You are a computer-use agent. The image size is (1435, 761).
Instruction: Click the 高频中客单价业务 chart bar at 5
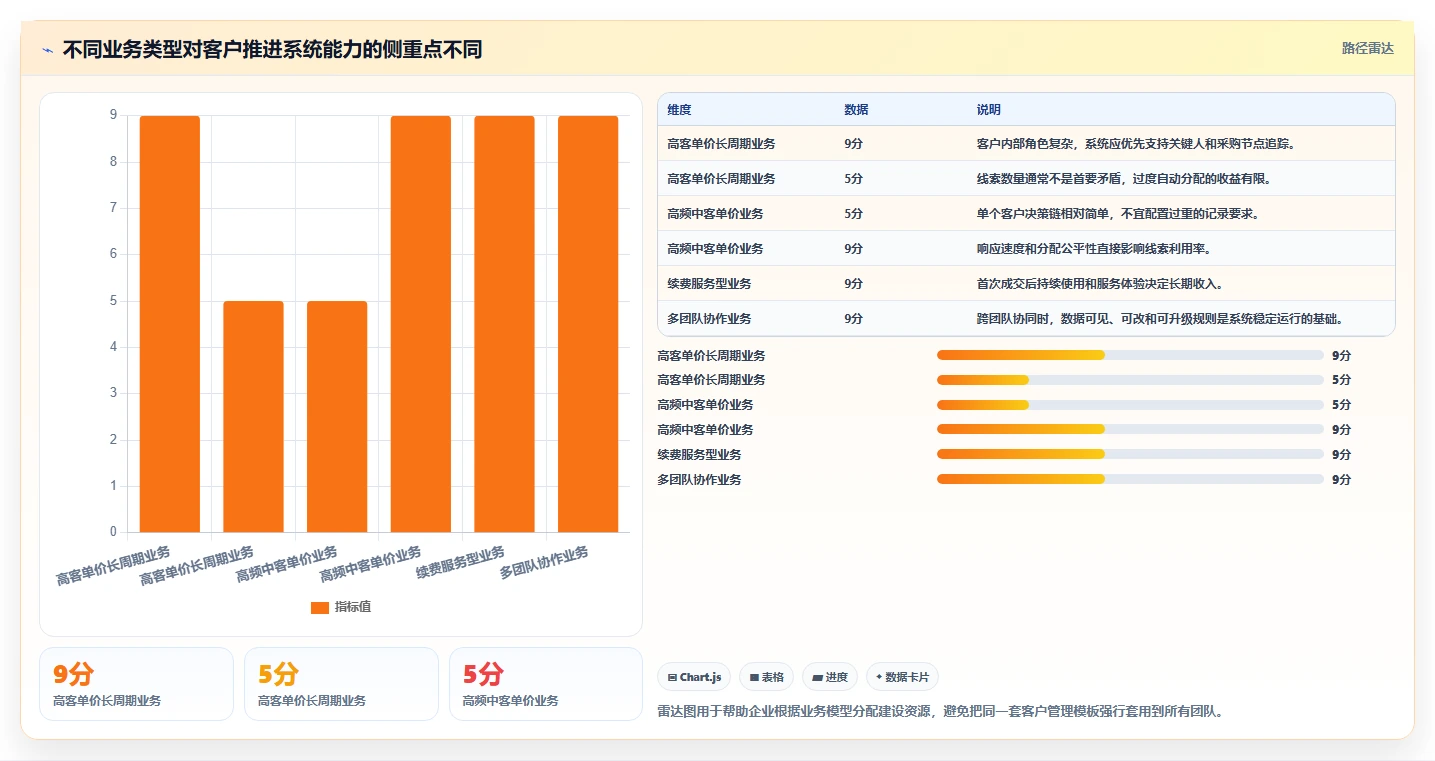(x=337, y=416)
